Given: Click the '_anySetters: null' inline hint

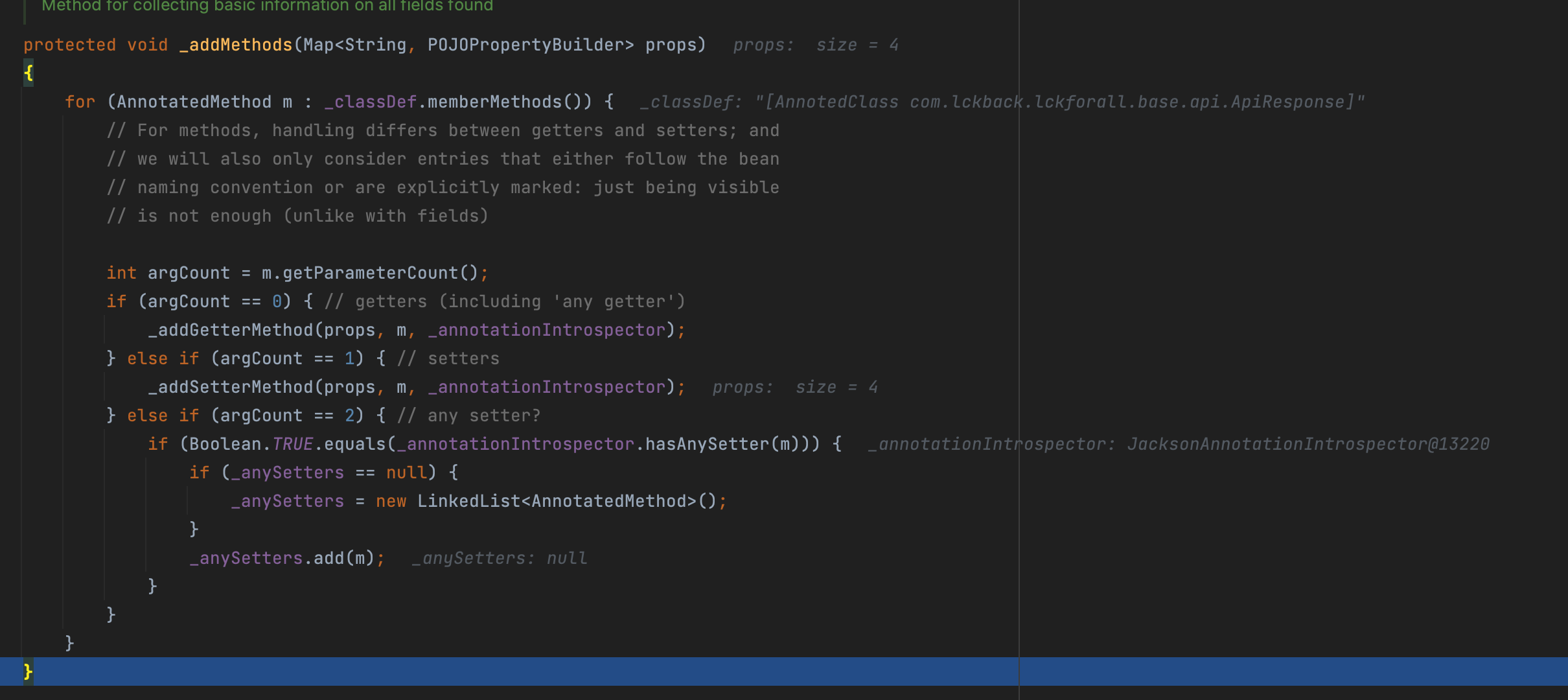Looking at the screenshot, I should coord(500,558).
